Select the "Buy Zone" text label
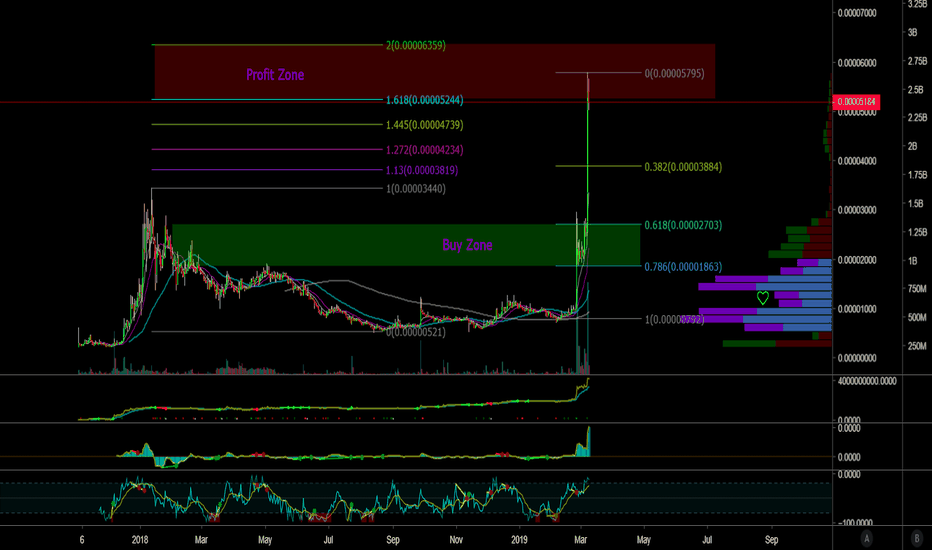This screenshot has width=932, height=550. coord(467,245)
